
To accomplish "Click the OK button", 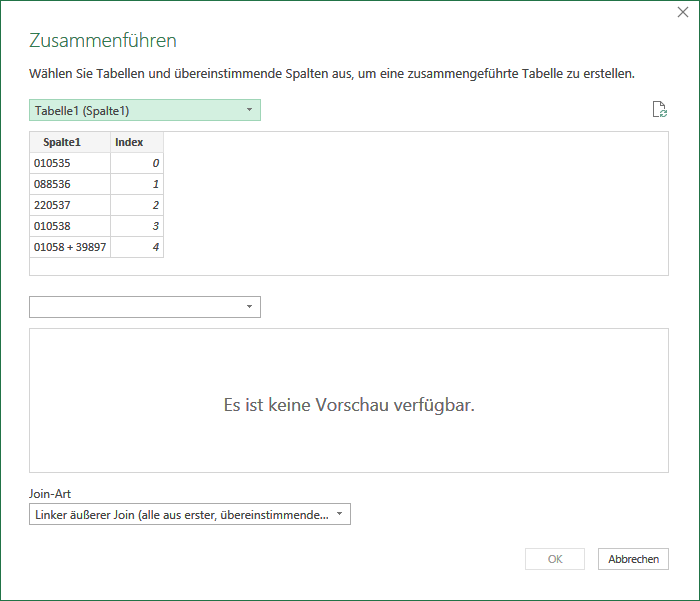I will tap(555, 559).
